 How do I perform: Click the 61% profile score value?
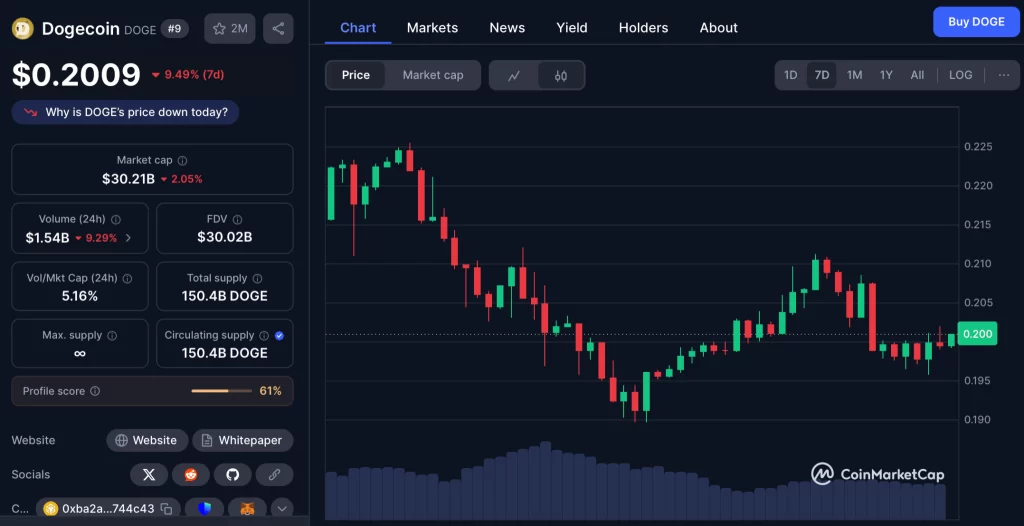pos(270,391)
